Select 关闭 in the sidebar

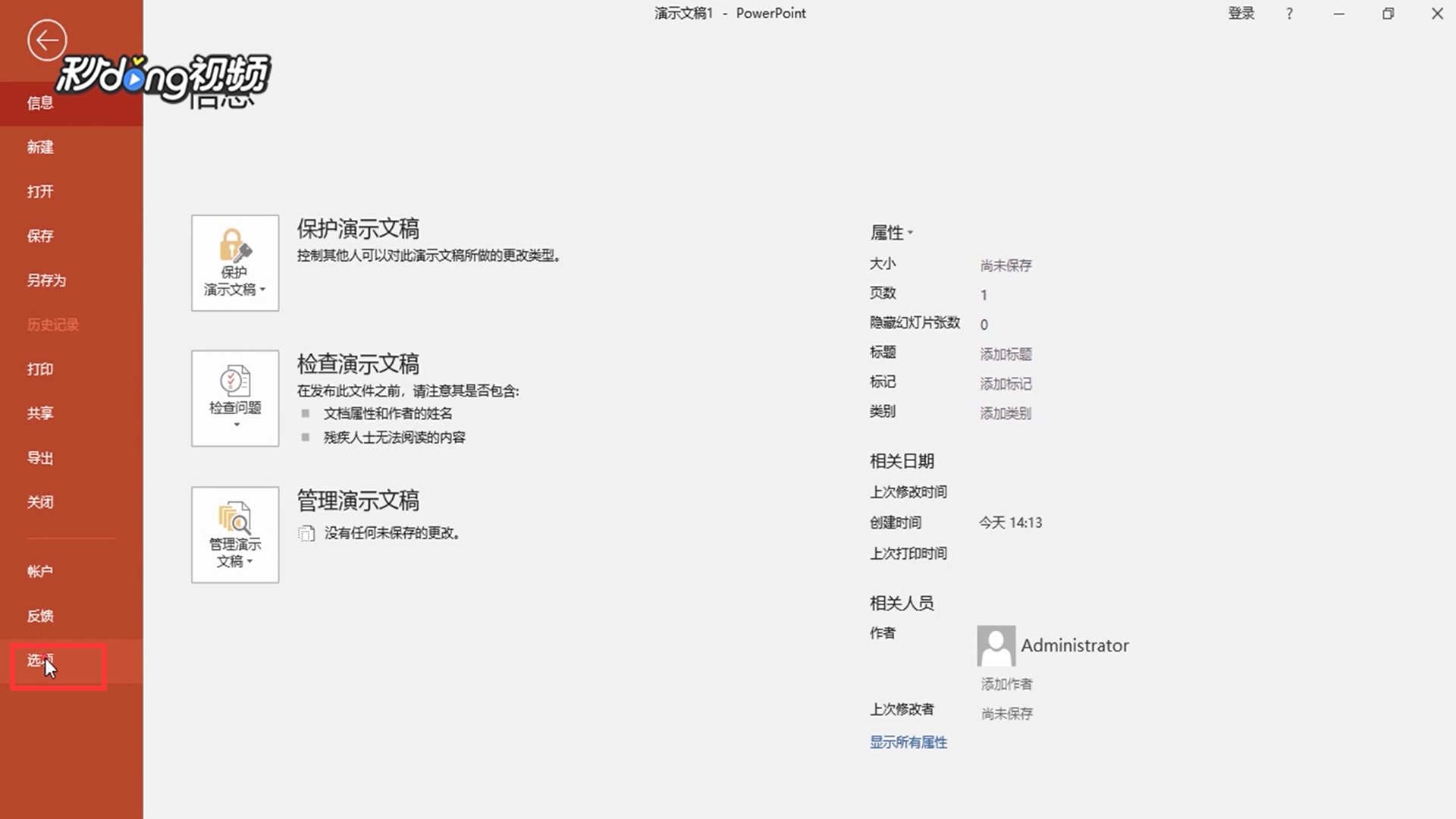71,502
